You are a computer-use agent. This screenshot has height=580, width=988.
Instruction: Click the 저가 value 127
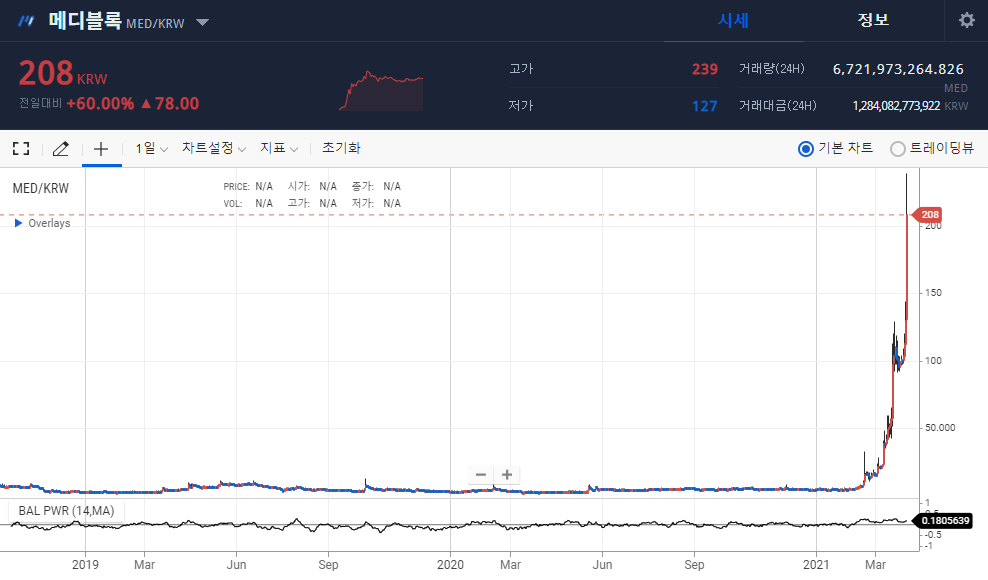coord(704,106)
